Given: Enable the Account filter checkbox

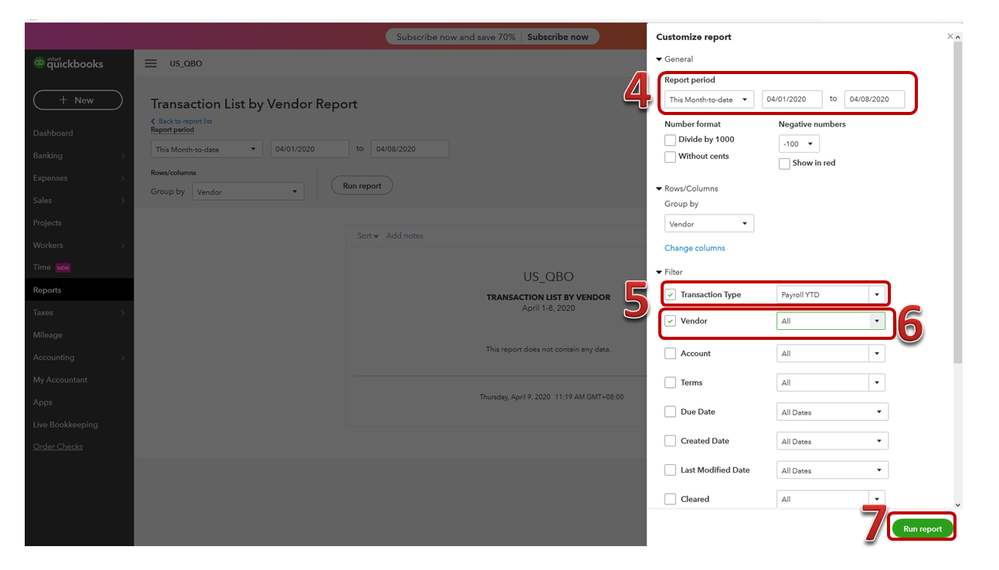Looking at the screenshot, I should [x=670, y=353].
